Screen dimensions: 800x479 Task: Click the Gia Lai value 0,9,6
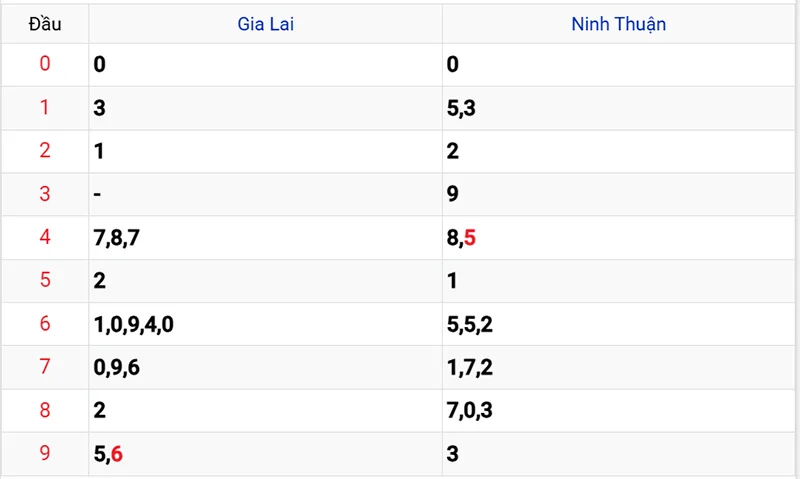click(116, 367)
